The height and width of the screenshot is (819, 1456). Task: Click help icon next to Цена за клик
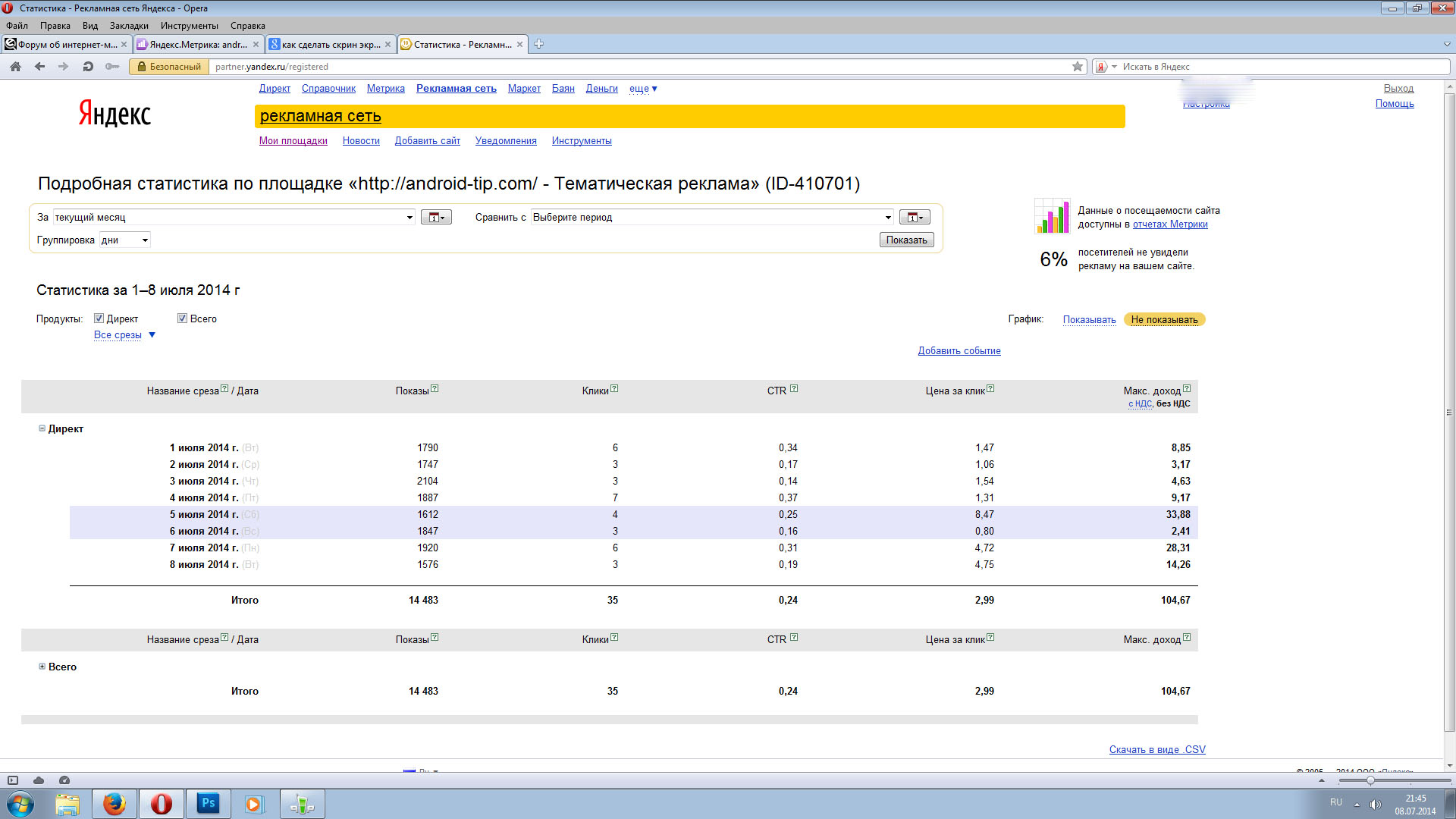click(x=990, y=389)
